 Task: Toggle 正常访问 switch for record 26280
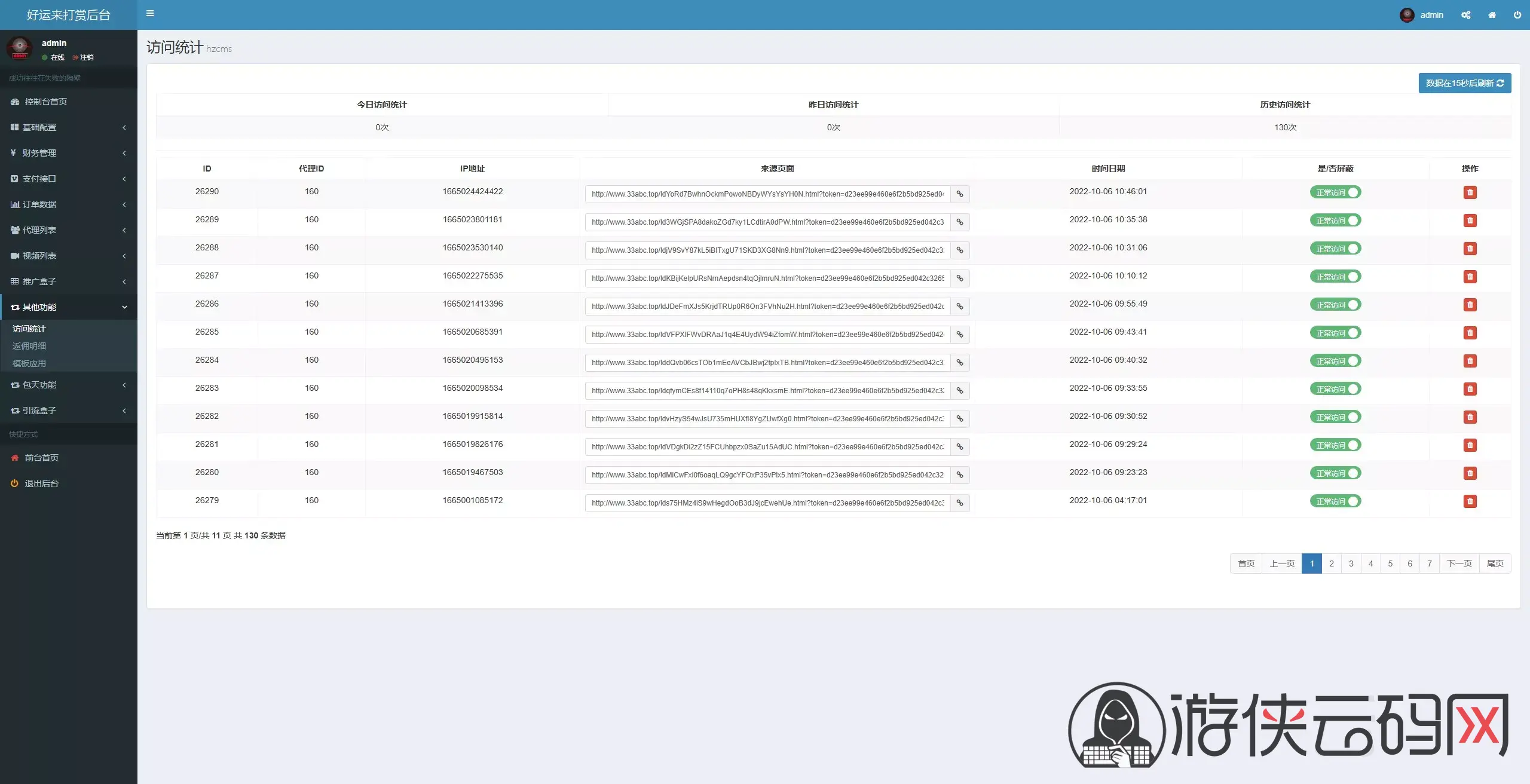(x=1335, y=473)
